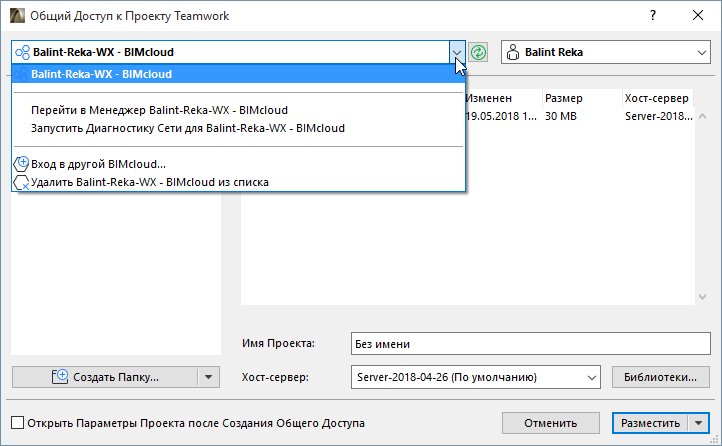This screenshot has height=446, width=722.
Task: Click the green refresh server icon
Action: click(x=478, y=52)
